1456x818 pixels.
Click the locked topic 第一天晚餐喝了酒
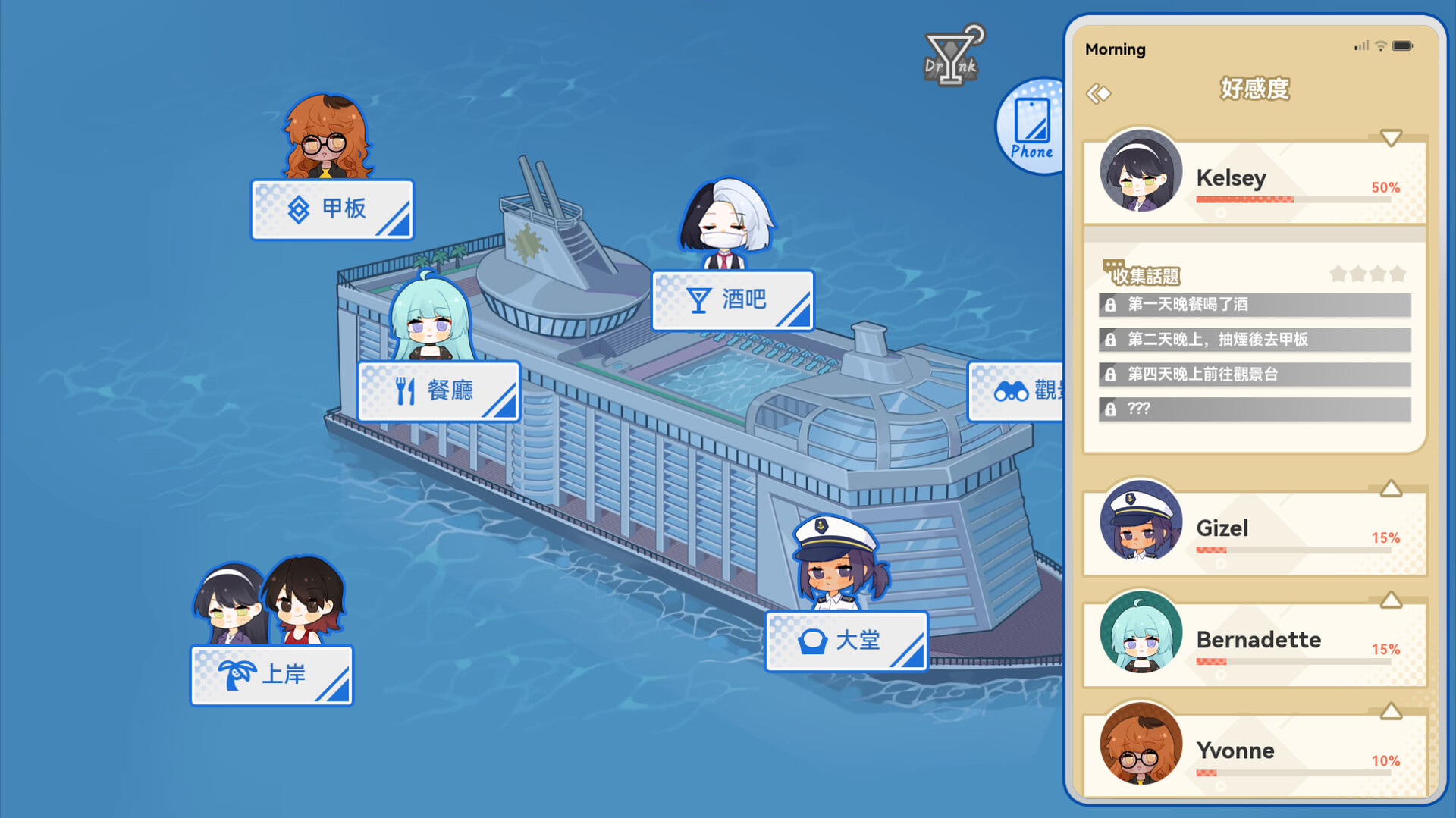[1254, 305]
